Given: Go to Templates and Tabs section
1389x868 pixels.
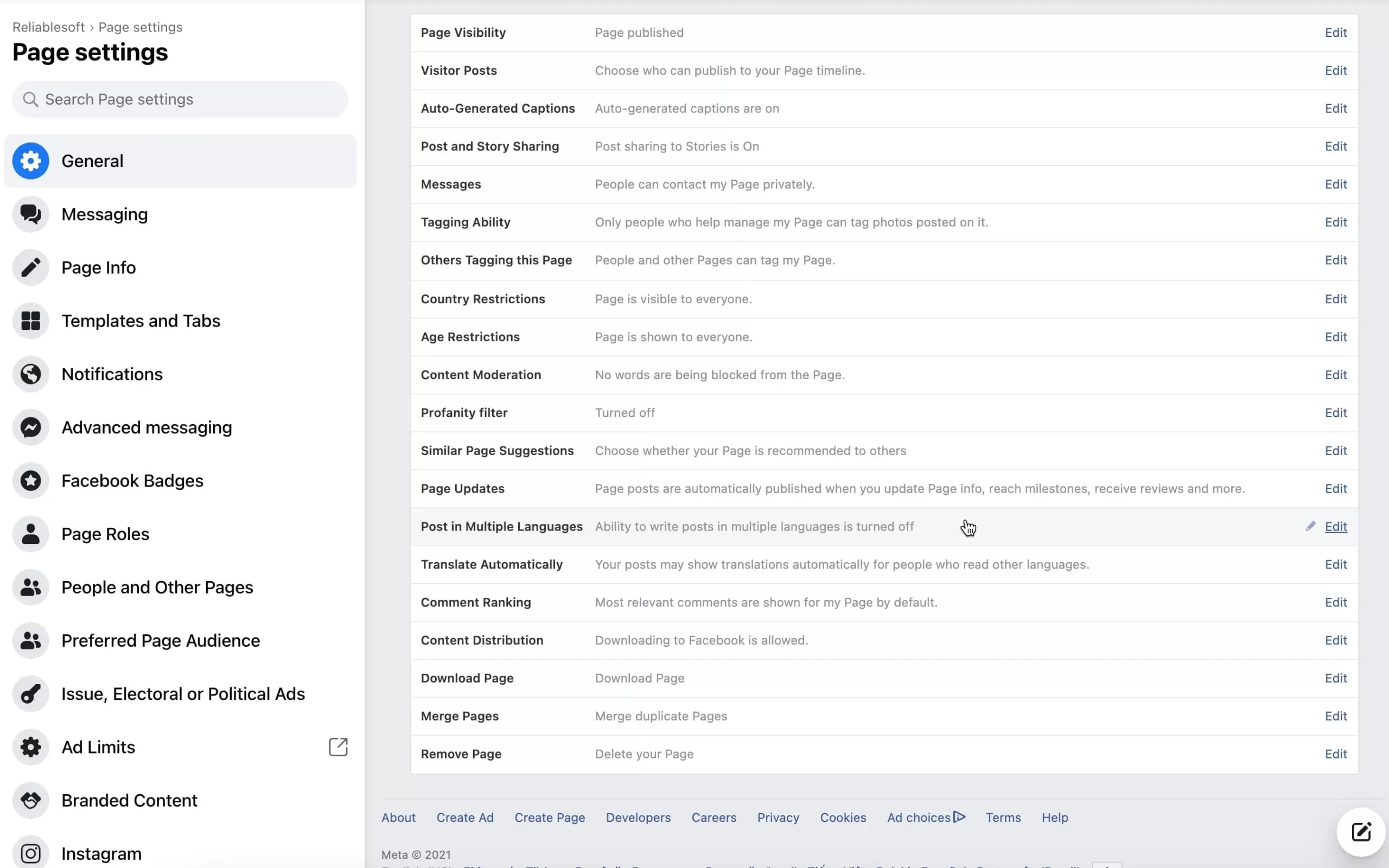Looking at the screenshot, I should coord(180,321).
